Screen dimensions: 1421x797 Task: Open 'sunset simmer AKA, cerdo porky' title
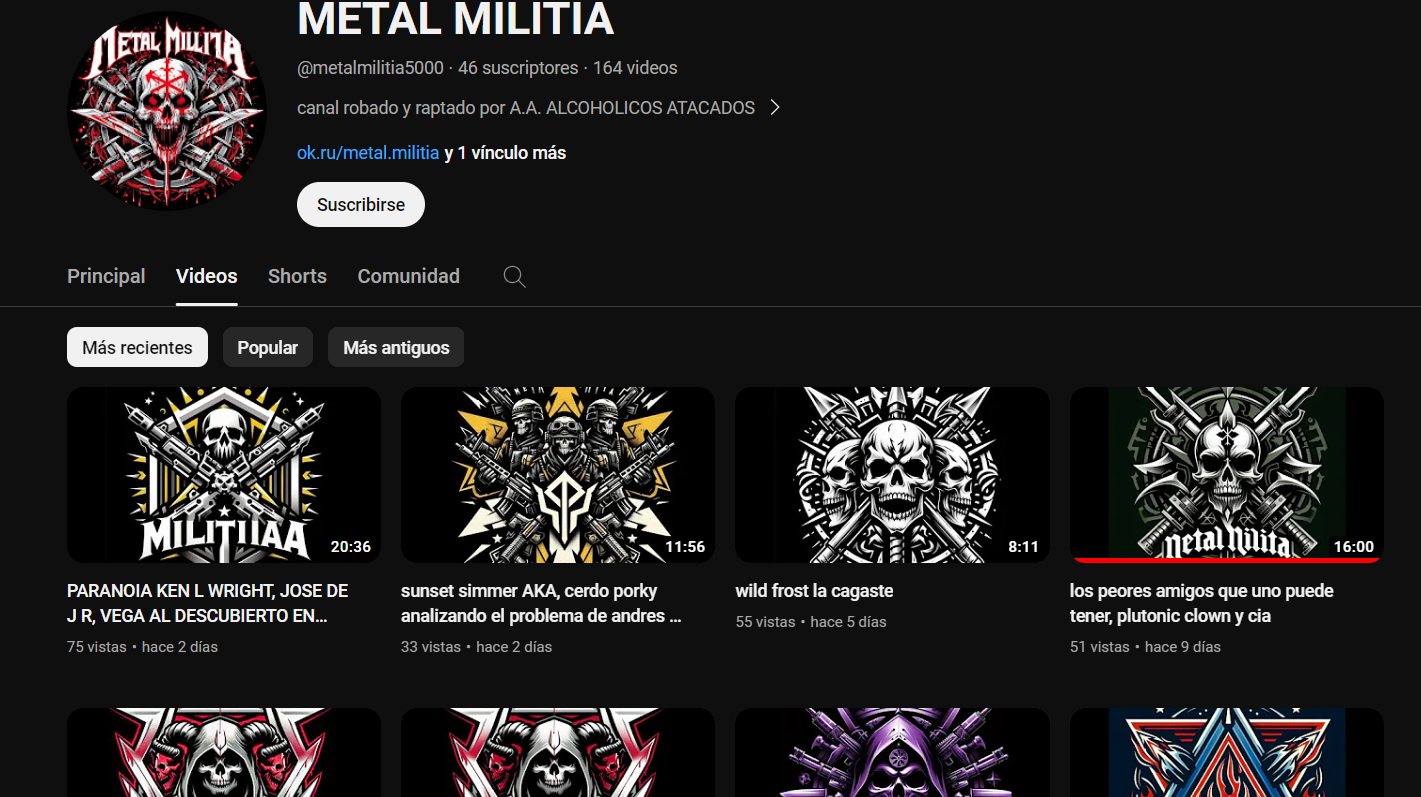click(x=542, y=603)
